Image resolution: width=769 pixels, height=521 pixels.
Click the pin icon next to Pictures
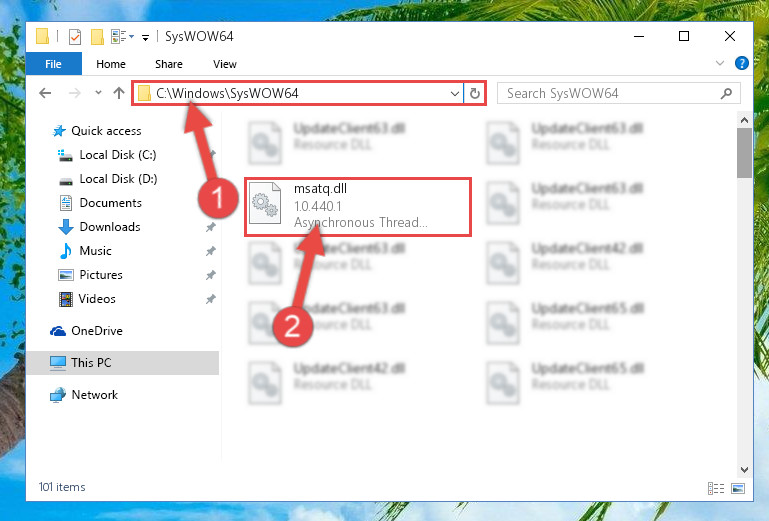click(x=211, y=275)
